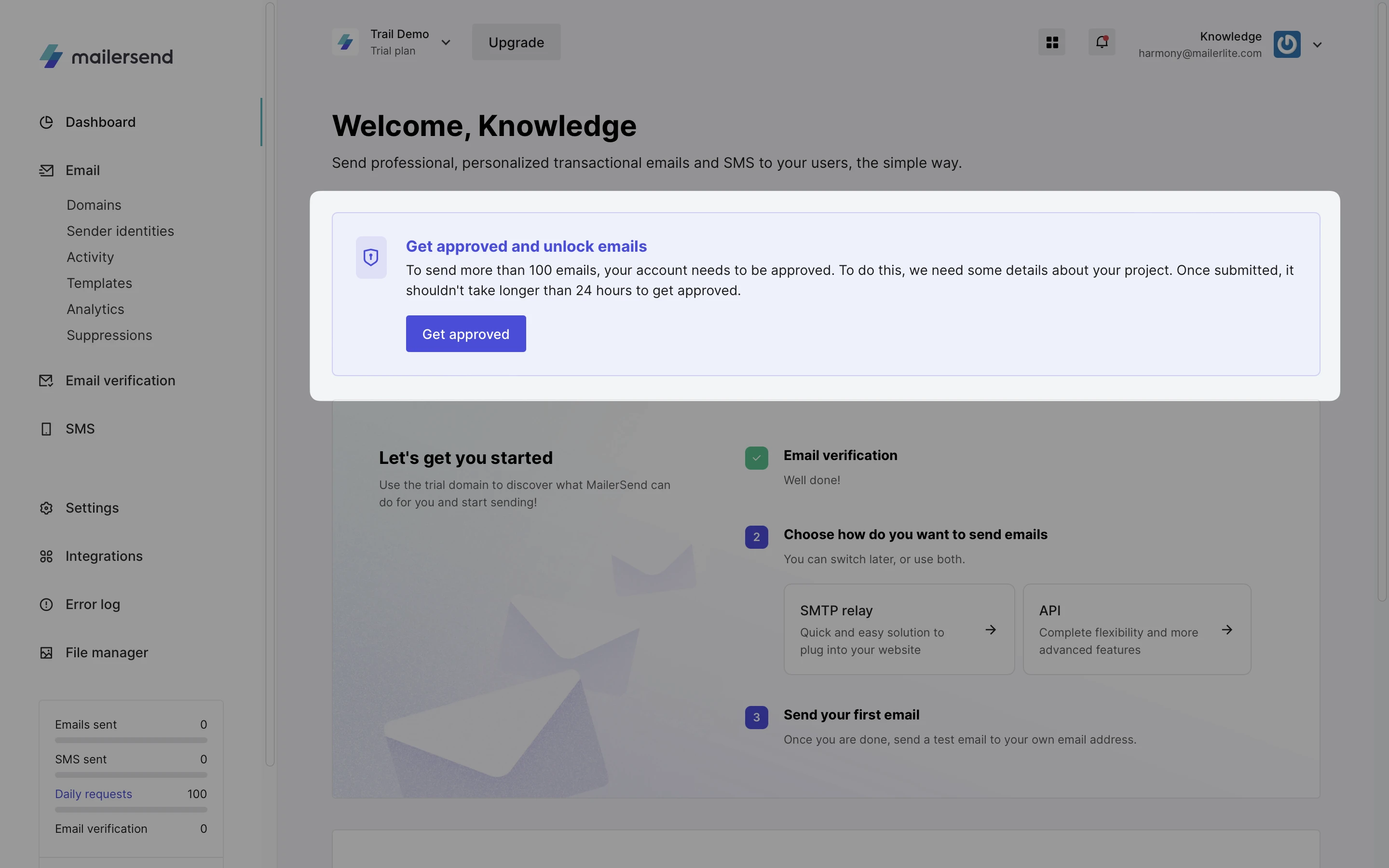Click the Daily requests progress bar
The width and height of the screenshot is (1389, 868).
[131, 810]
